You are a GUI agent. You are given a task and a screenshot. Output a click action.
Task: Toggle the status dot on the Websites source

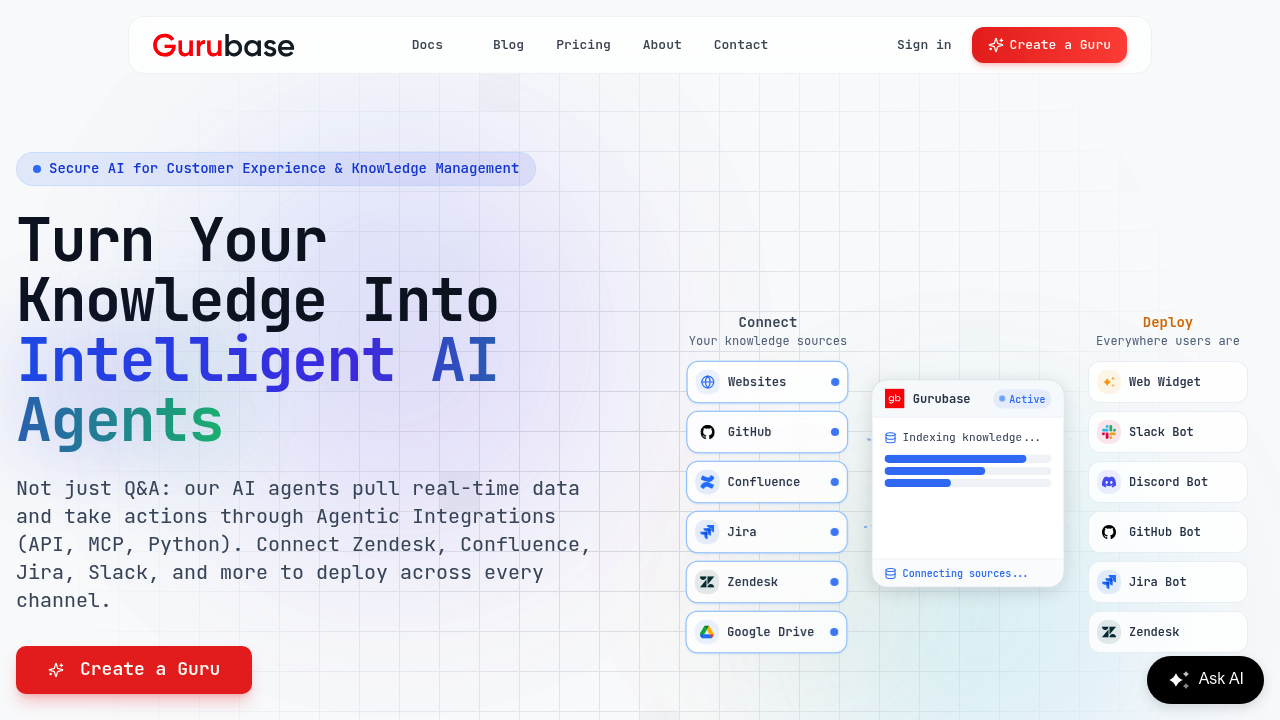834,382
